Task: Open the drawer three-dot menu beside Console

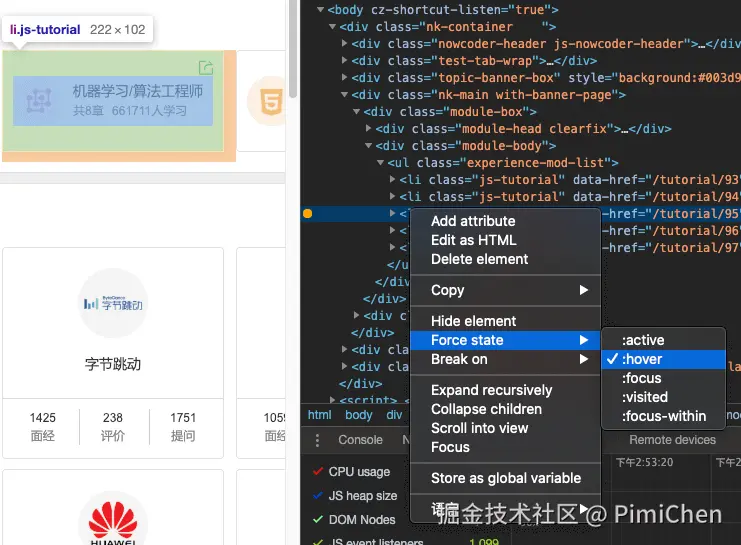Action: point(317,440)
